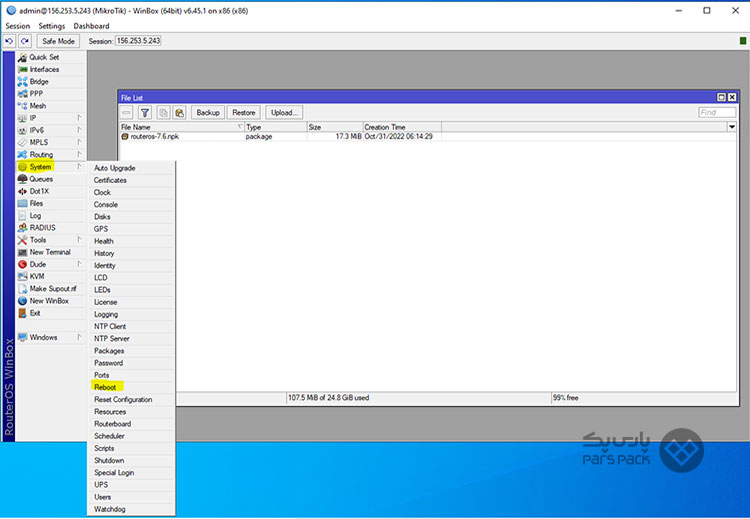Click the Backup button
Viewport: 750px width, 519px height.
point(208,113)
